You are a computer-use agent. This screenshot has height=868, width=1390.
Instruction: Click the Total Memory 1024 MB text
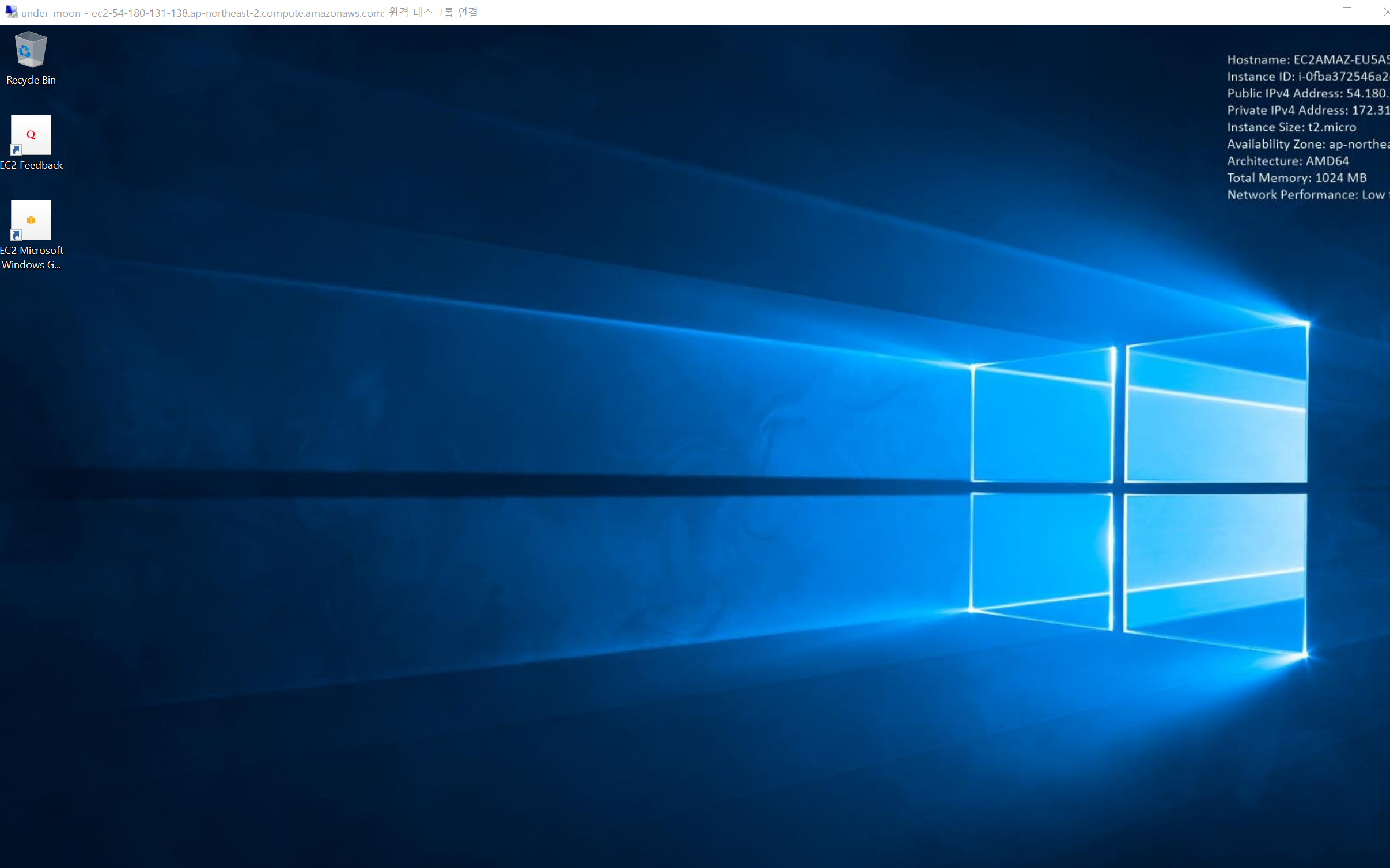pos(1296,178)
